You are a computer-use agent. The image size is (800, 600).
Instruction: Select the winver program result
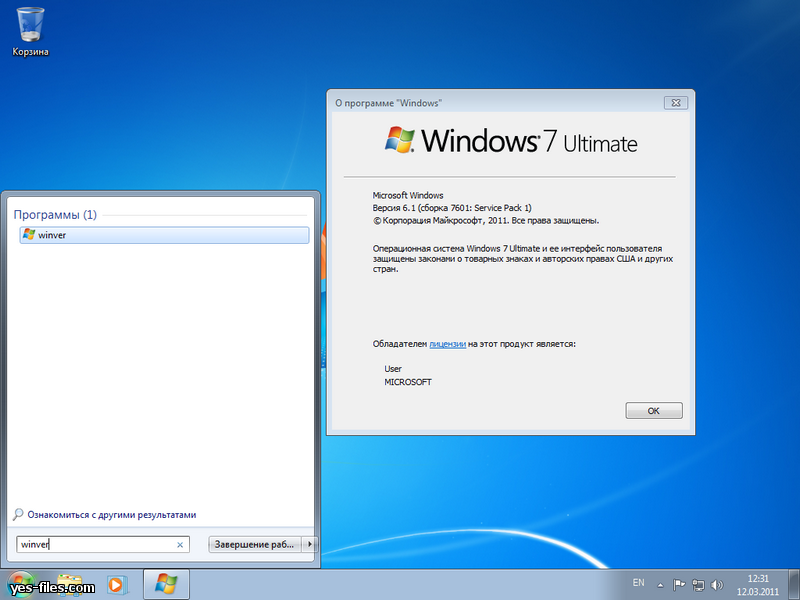coord(164,235)
